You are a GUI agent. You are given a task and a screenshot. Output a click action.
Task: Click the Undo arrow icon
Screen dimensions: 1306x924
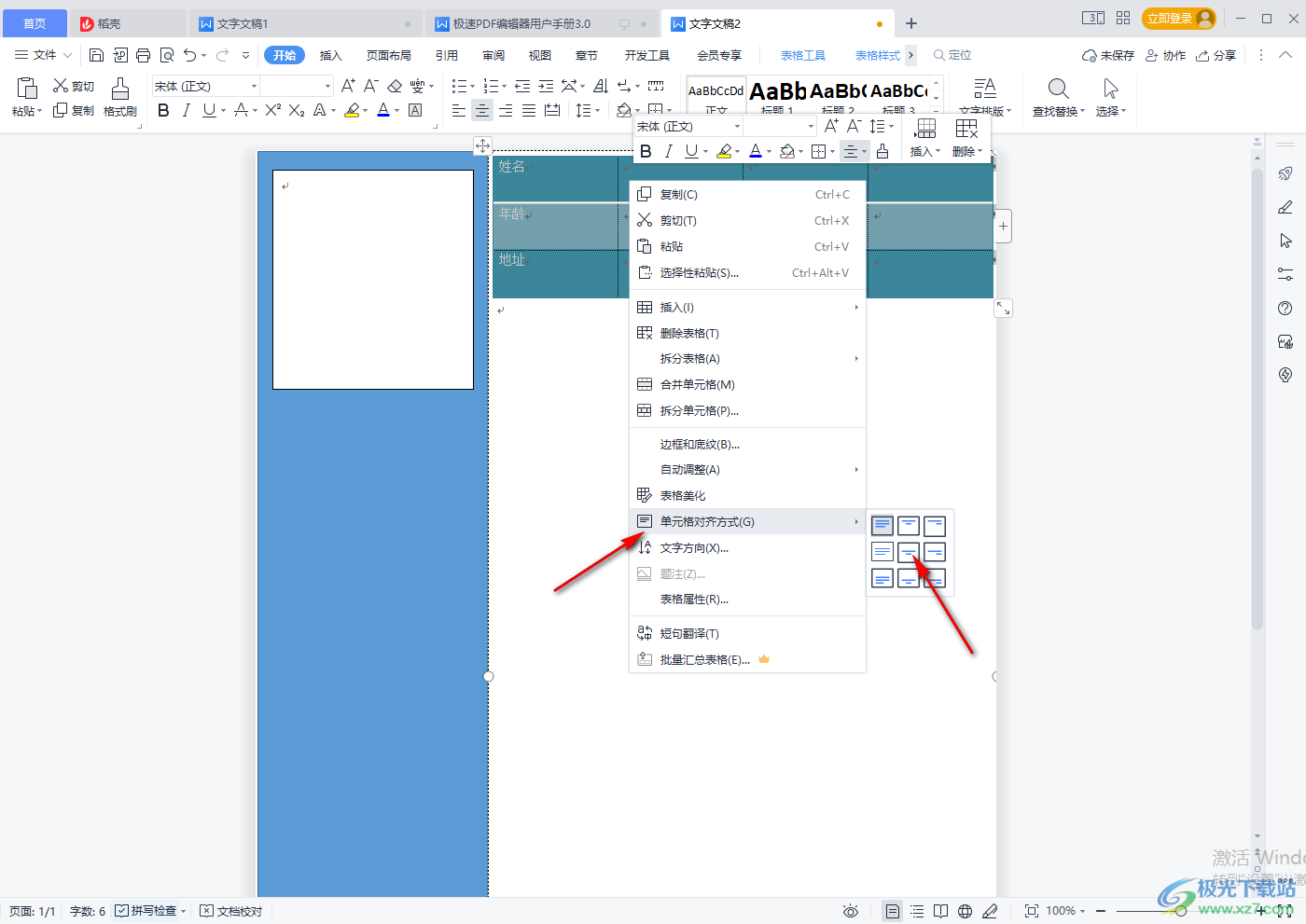(190, 55)
